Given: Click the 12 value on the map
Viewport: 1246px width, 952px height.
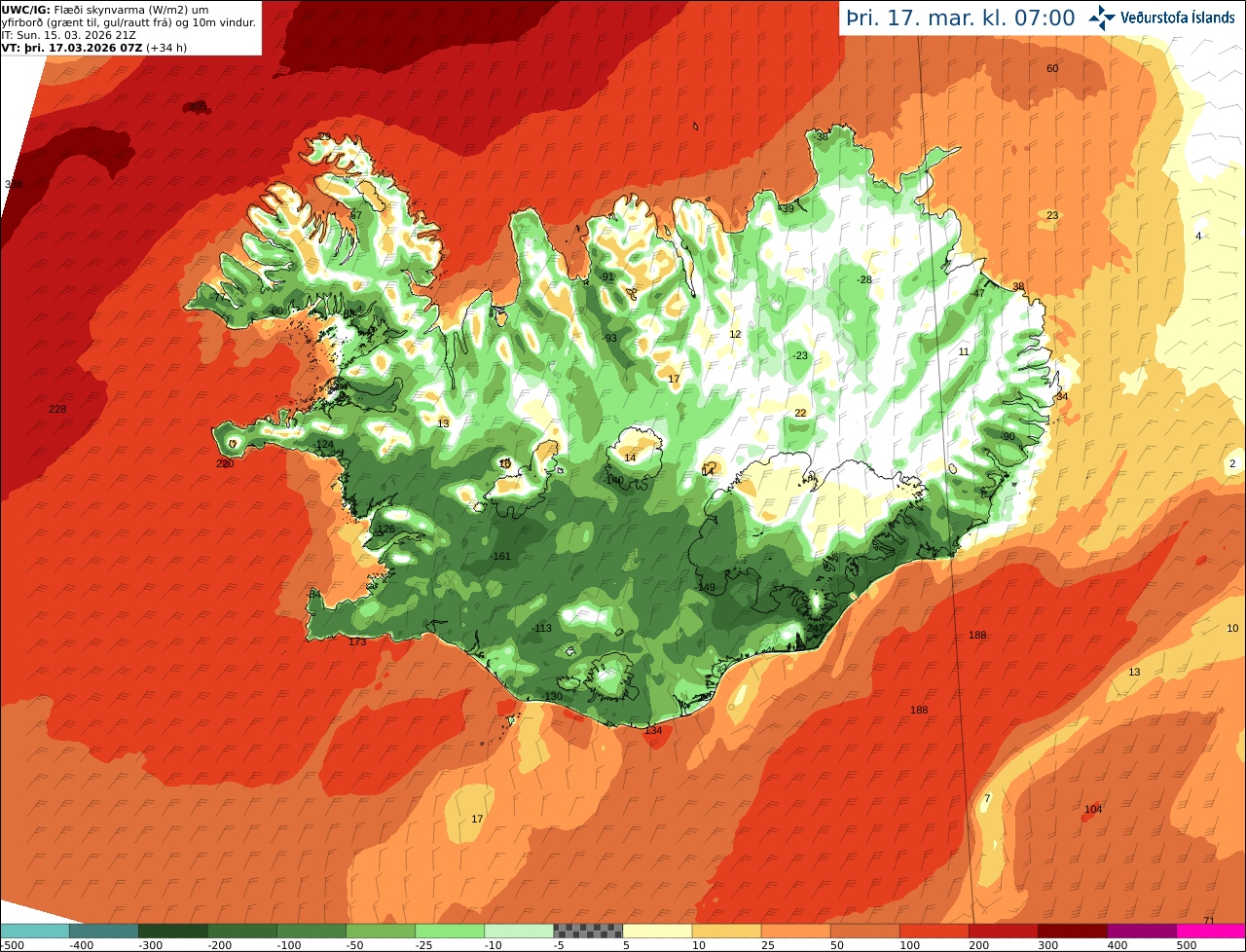Looking at the screenshot, I should pos(735,334).
